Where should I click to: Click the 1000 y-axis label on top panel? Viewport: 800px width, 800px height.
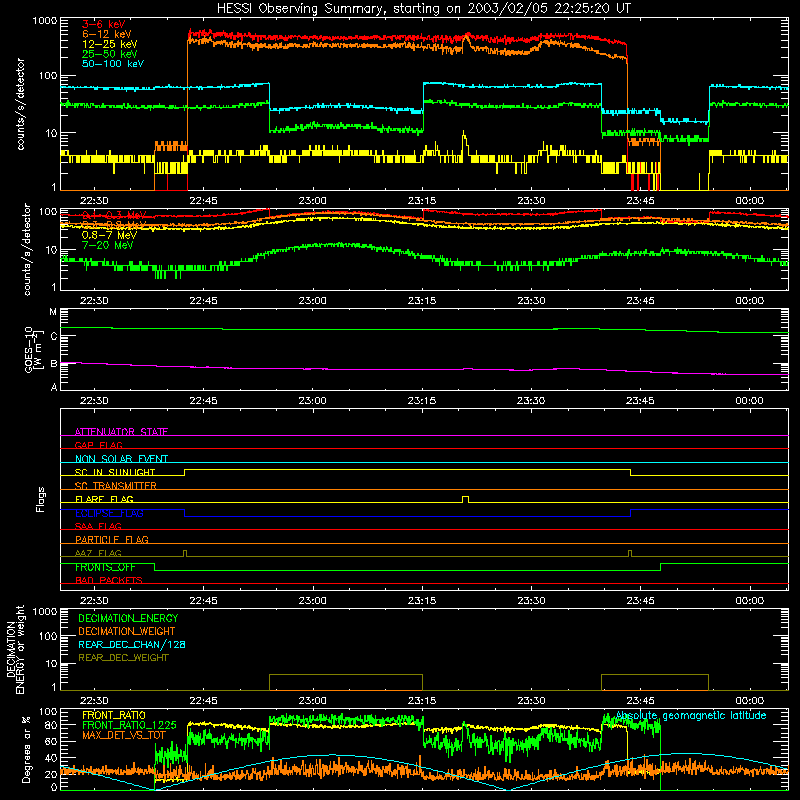pos(44,20)
